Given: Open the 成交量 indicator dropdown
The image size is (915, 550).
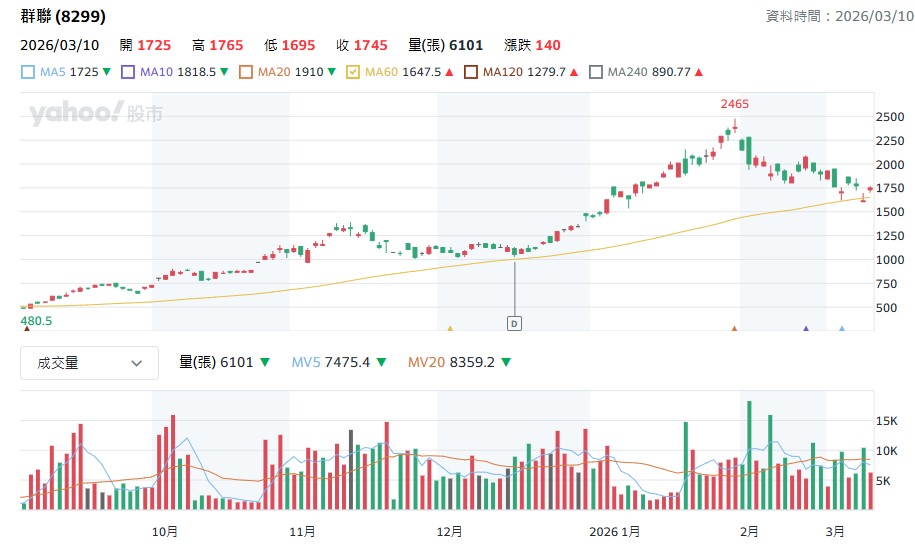Looking at the screenshot, I should coord(89,363).
